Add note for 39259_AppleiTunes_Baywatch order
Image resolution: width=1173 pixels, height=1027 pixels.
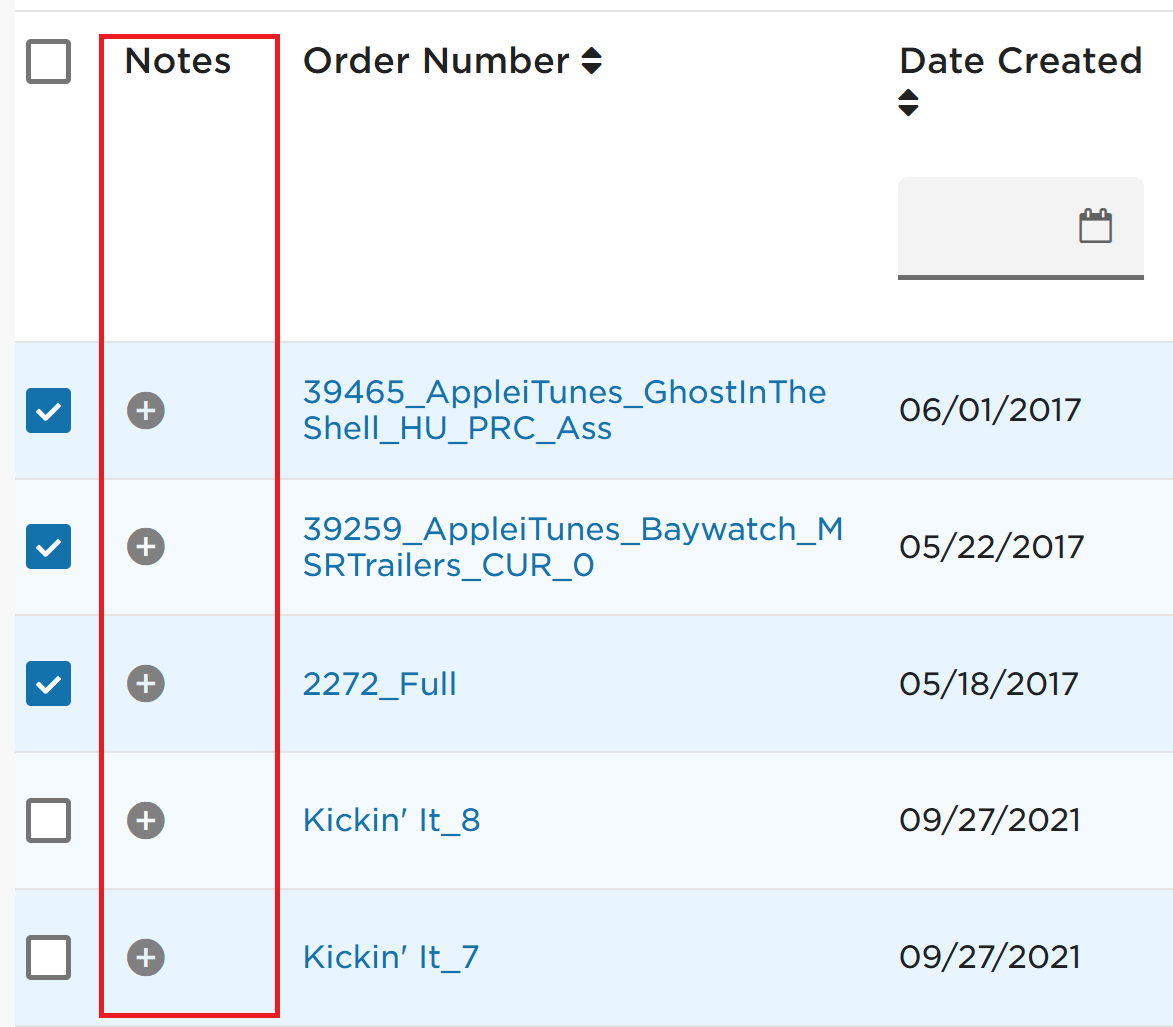(146, 547)
